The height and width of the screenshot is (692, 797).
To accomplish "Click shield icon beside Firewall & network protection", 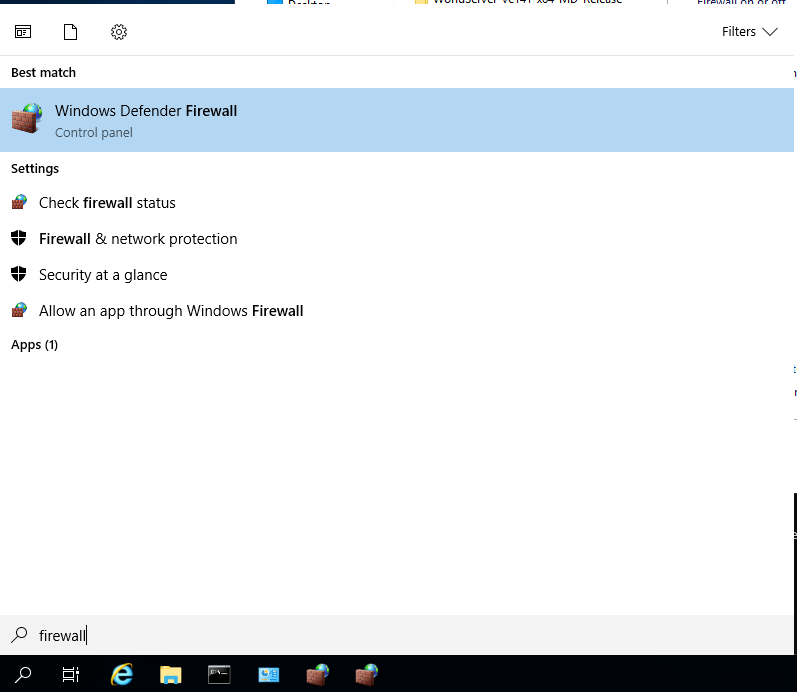I will [19, 238].
